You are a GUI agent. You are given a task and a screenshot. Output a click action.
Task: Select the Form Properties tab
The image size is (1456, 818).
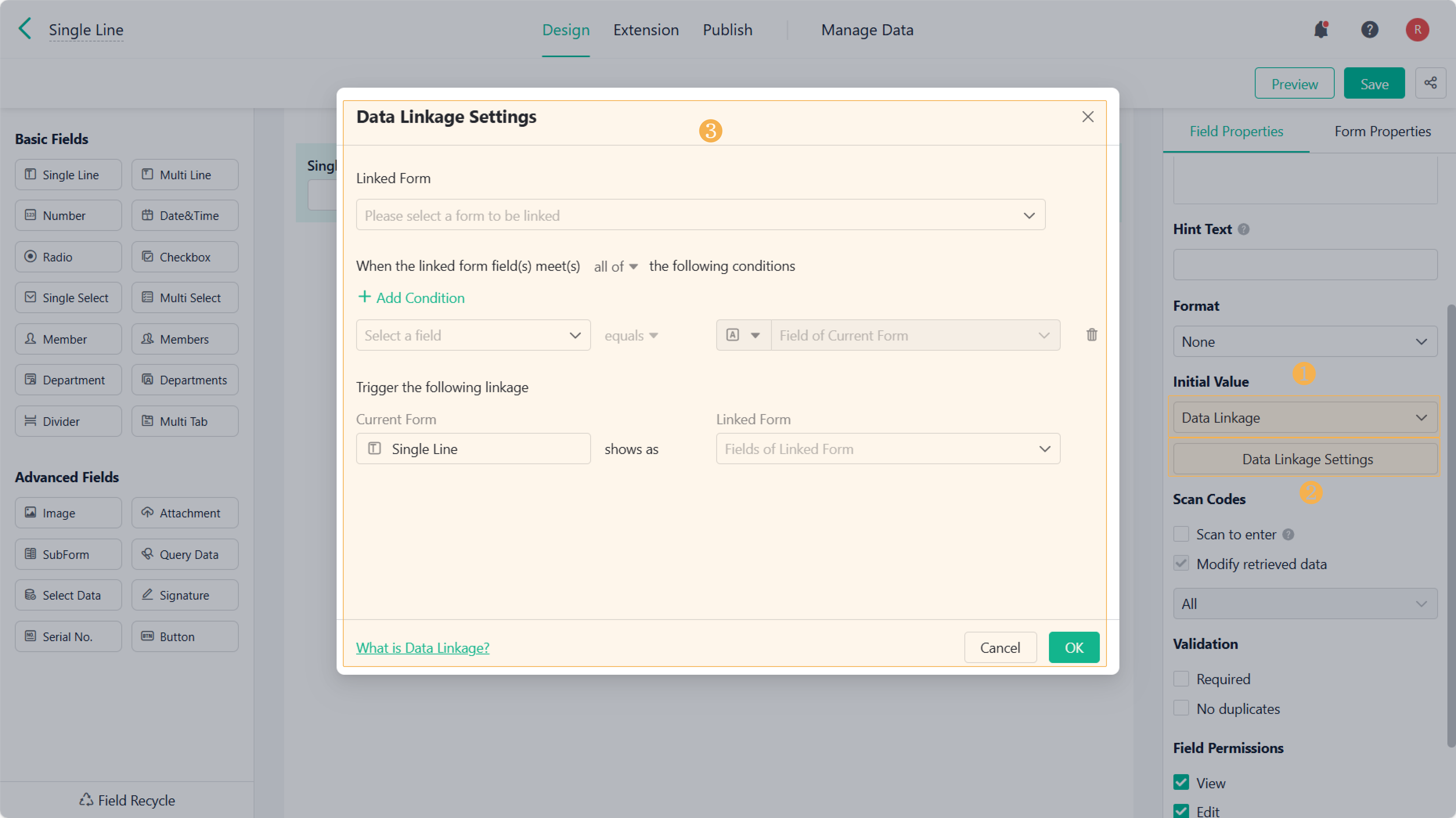tap(1383, 131)
